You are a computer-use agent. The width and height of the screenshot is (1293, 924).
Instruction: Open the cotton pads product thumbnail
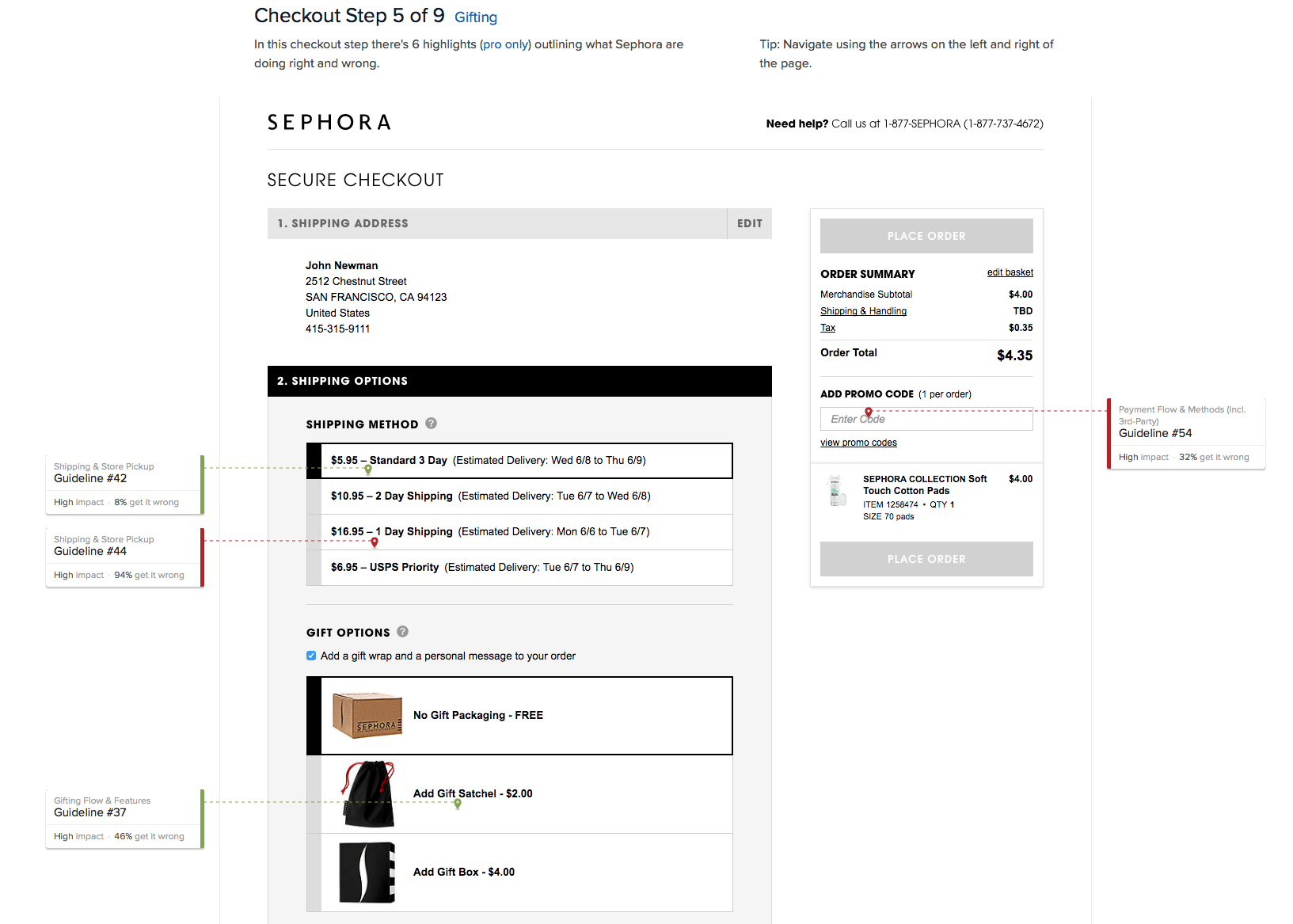pyautogui.click(x=835, y=491)
